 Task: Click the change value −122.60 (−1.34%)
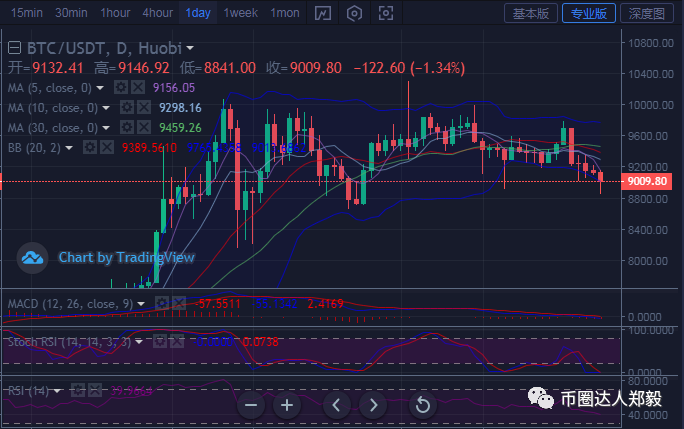pyautogui.click(x=409, y=68)
